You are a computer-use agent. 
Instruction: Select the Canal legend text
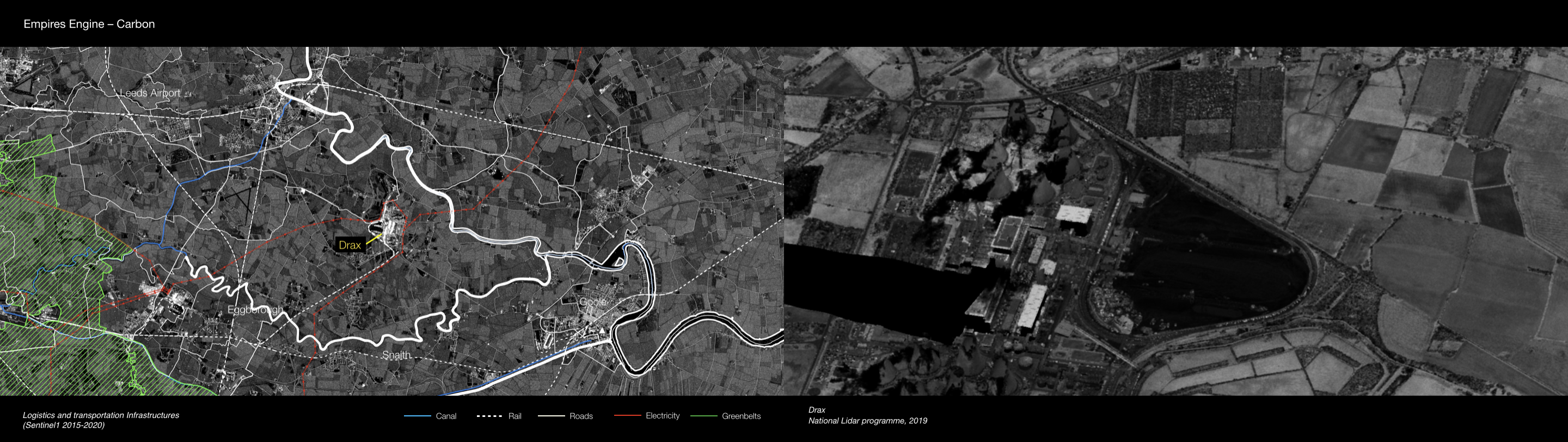(445, 416)
